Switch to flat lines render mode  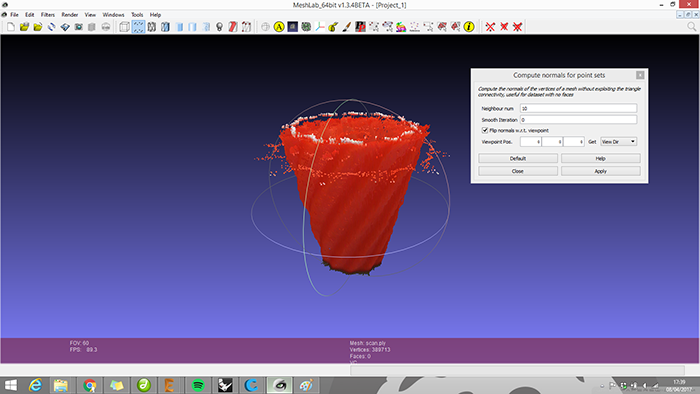point(179,27)
